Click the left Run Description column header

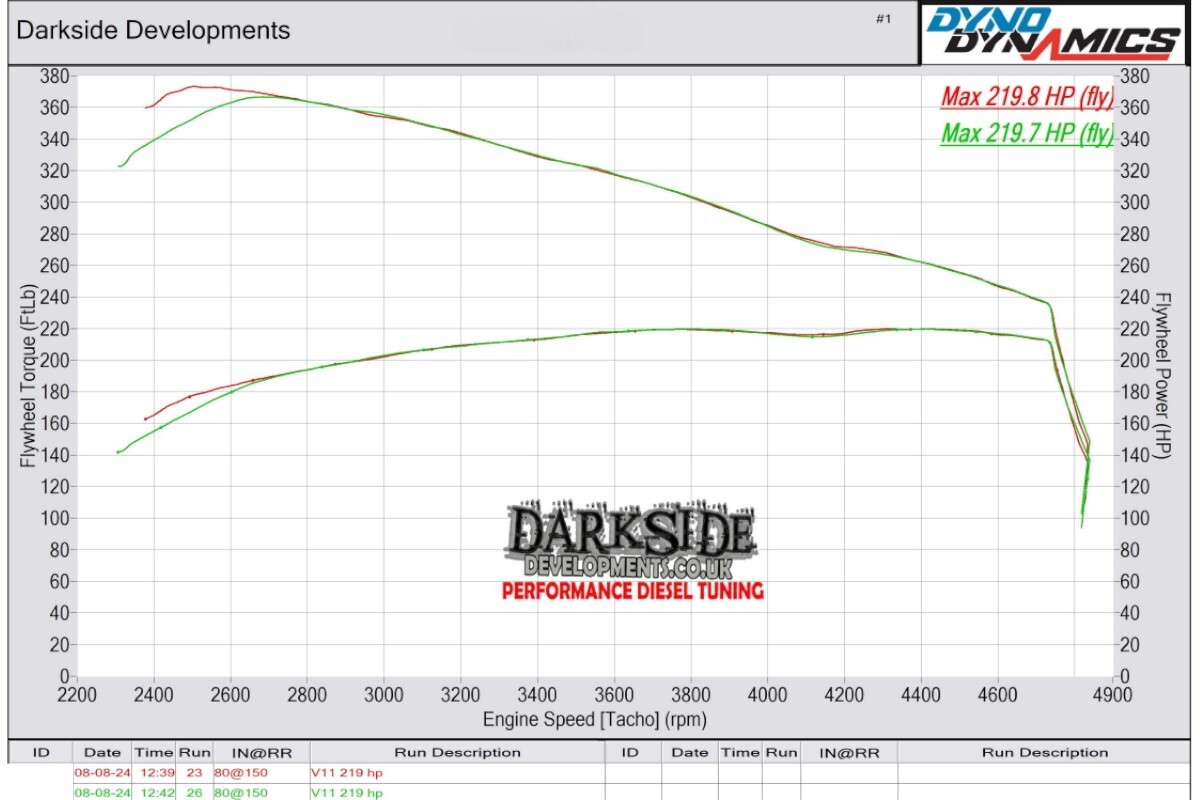coord(457,752)
